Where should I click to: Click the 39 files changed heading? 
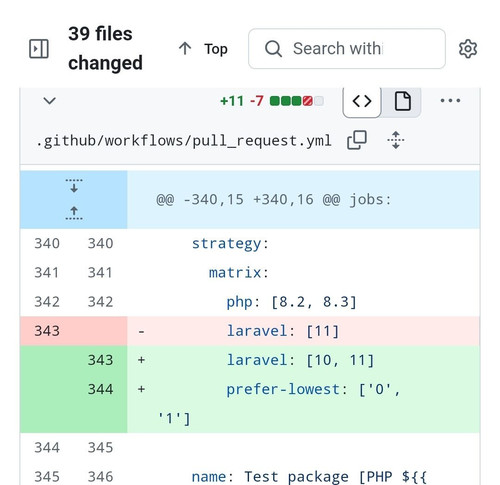pyautogui.click(x=105, y=48)
